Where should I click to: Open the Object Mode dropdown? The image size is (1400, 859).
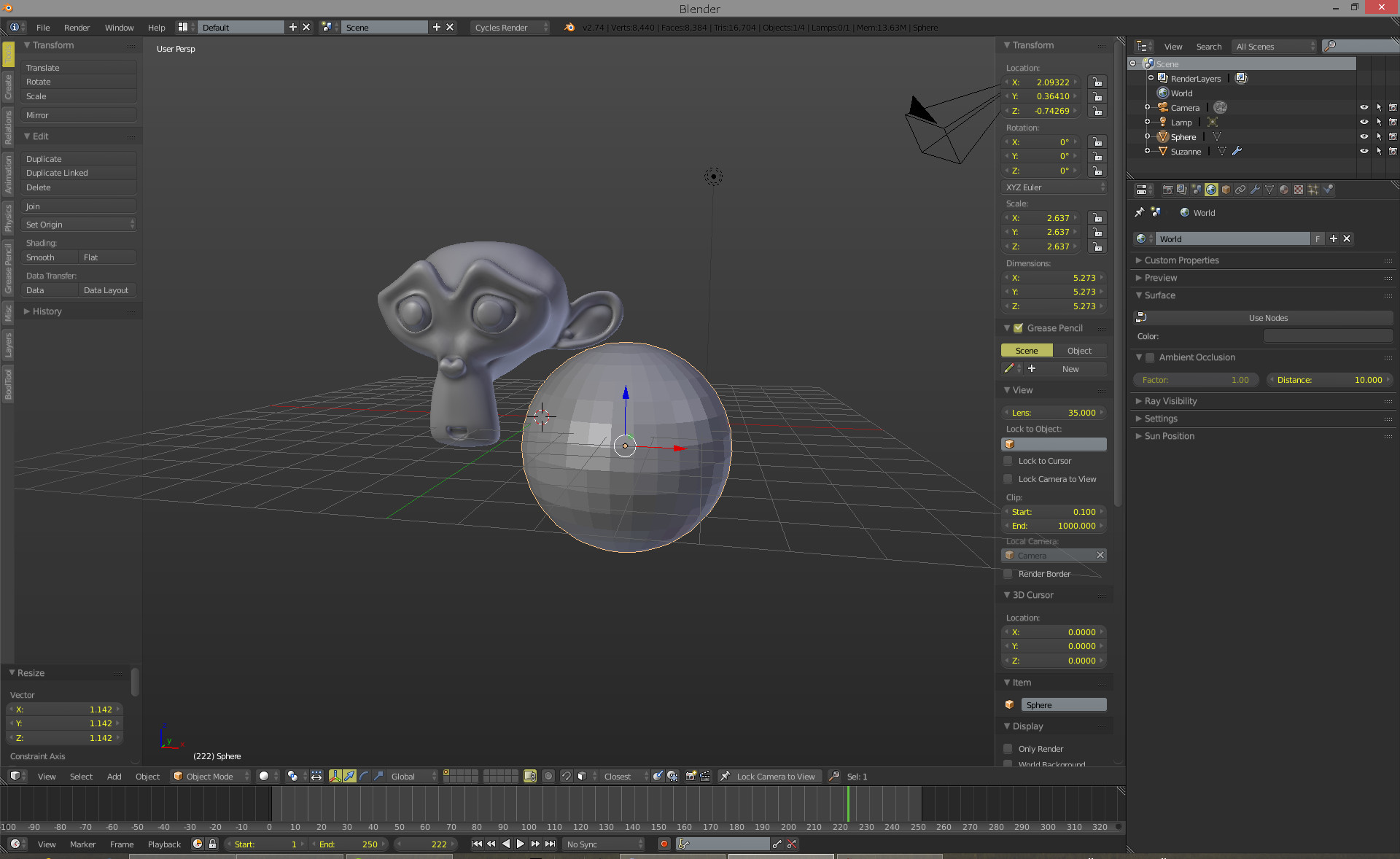211,776
